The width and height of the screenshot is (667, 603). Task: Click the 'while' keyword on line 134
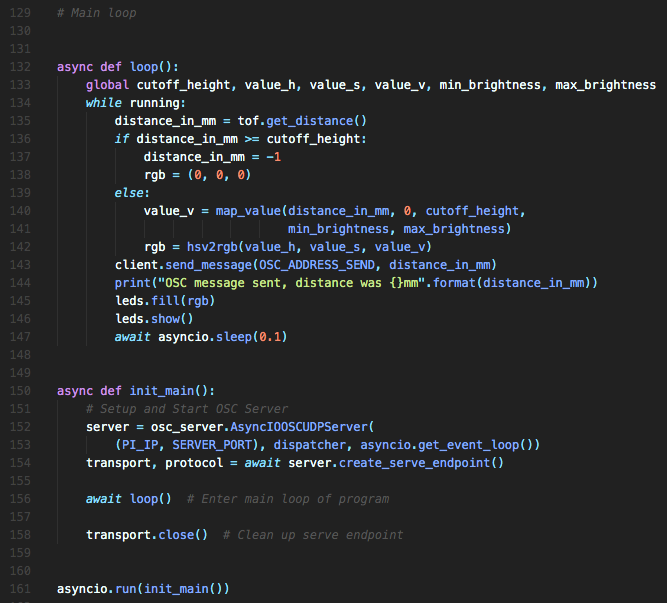pyautogui.click(x=103, y=103)
